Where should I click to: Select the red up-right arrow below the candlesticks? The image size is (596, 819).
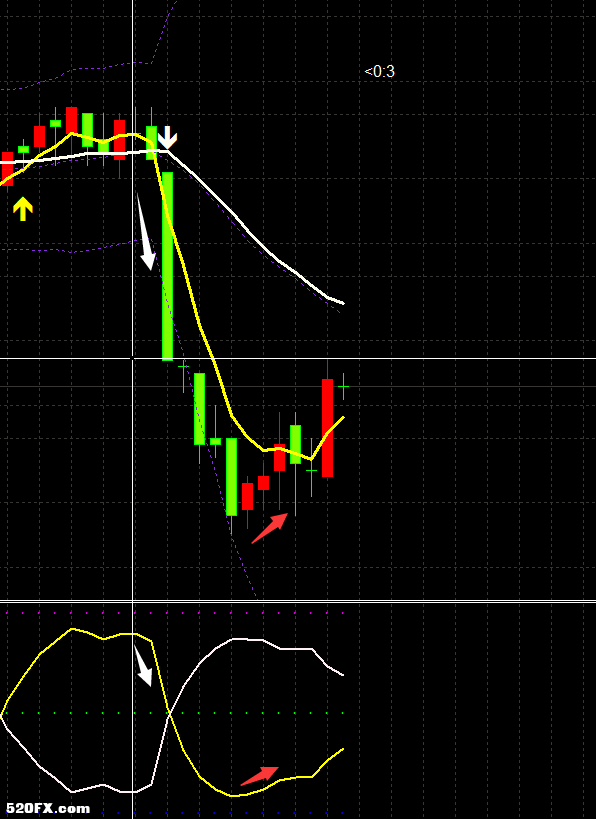[270, 528]
